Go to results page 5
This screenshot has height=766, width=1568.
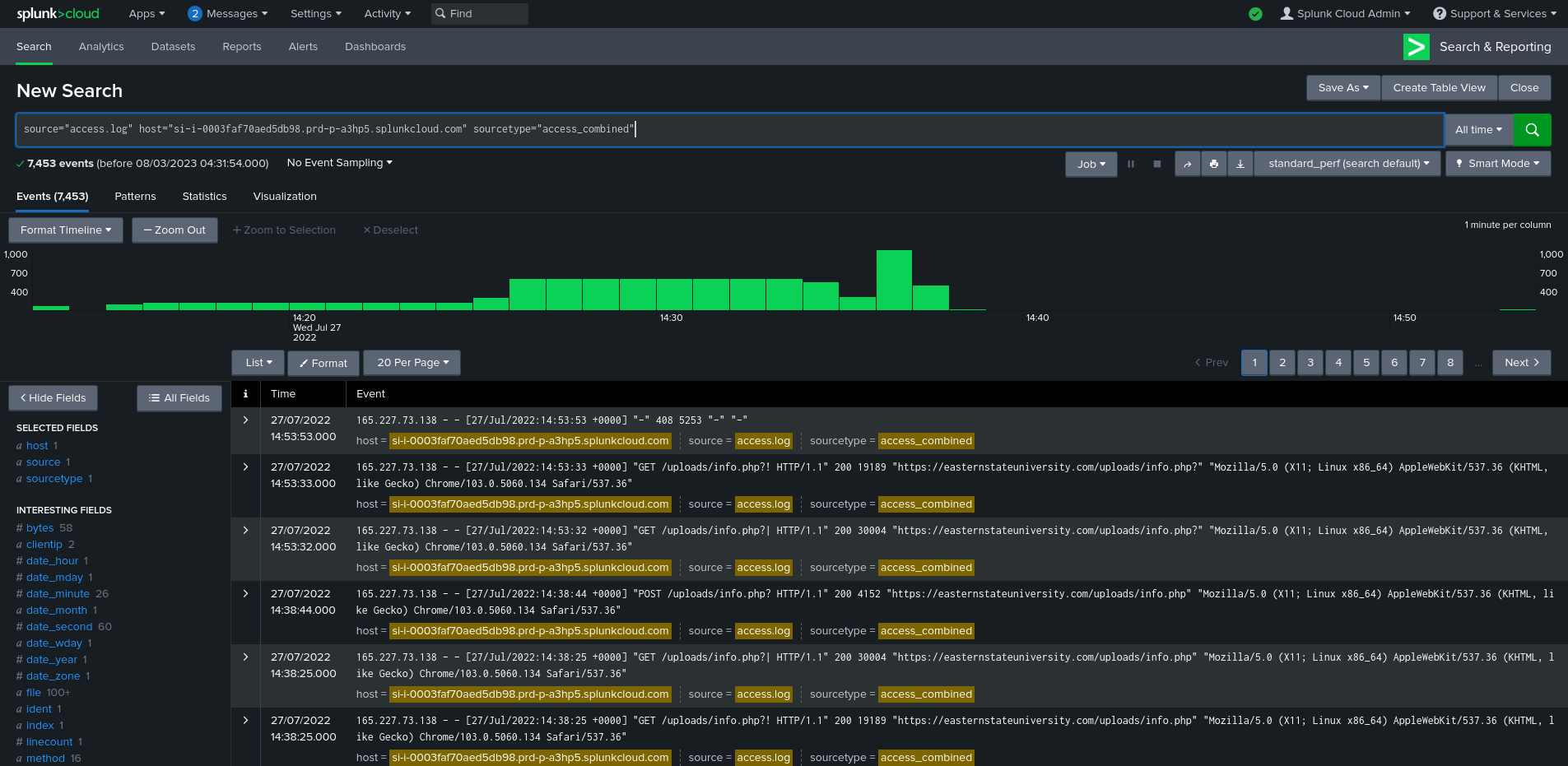tap(1366, 363)
